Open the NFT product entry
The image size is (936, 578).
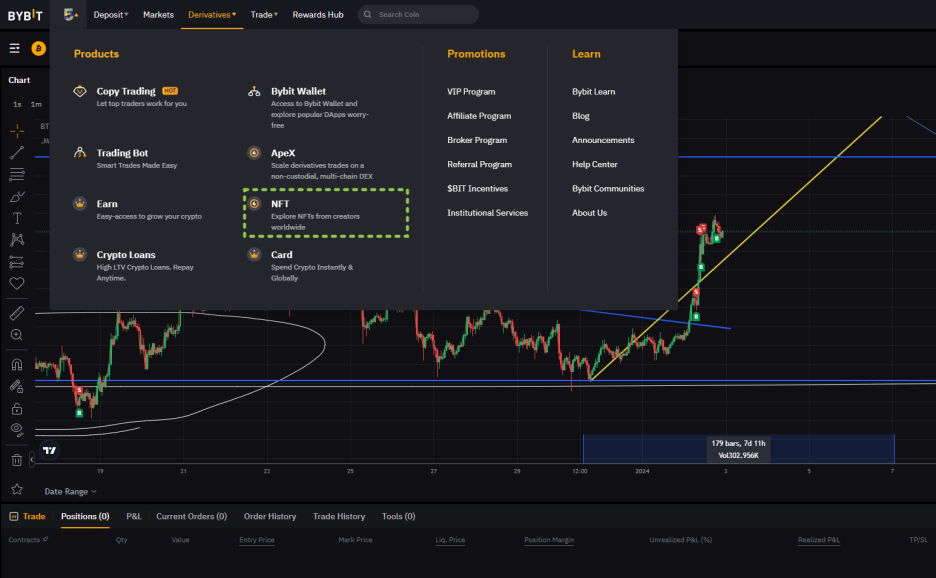[326, 214]
